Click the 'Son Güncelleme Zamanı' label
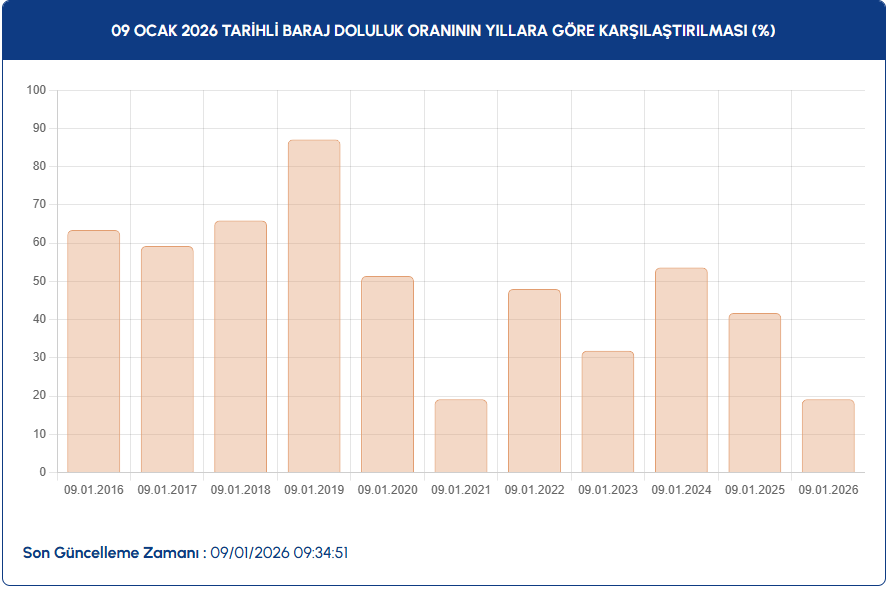Screen dimensions: 890x591 [x=110, y=552]
